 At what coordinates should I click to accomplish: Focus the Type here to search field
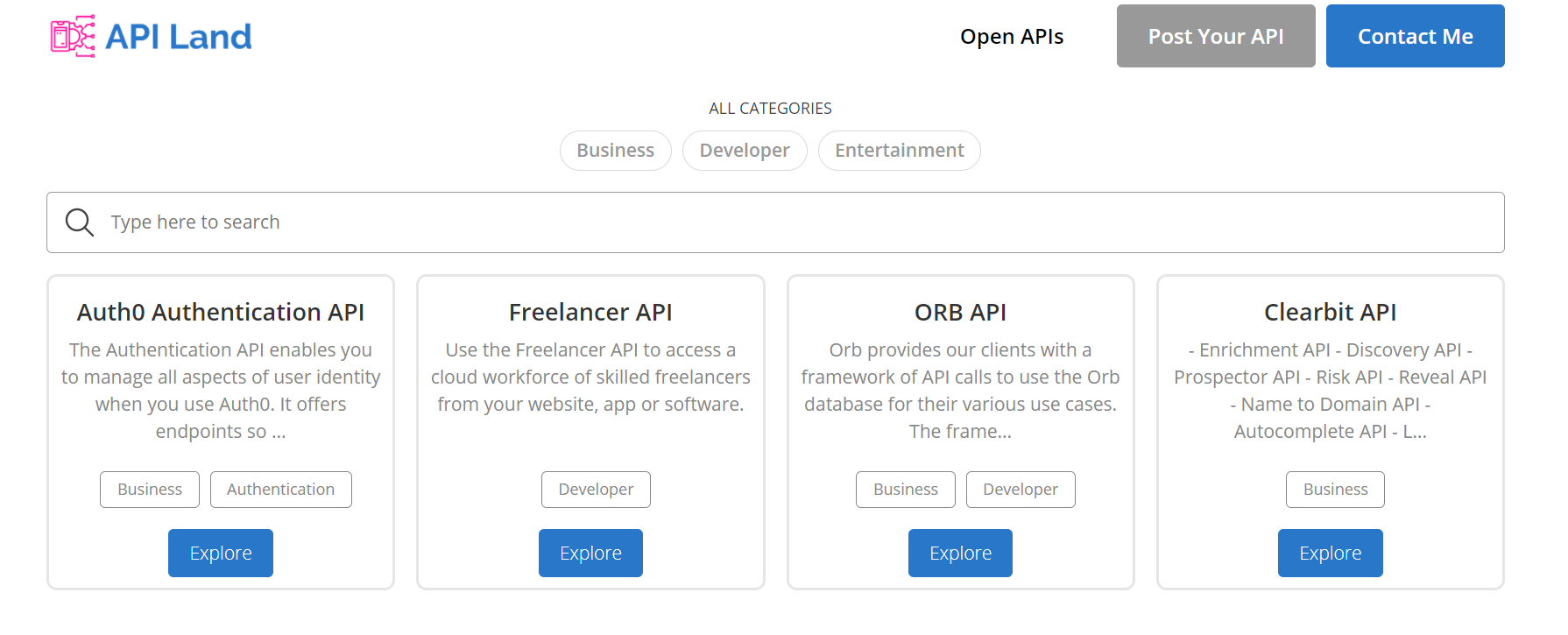pos(775,222)
